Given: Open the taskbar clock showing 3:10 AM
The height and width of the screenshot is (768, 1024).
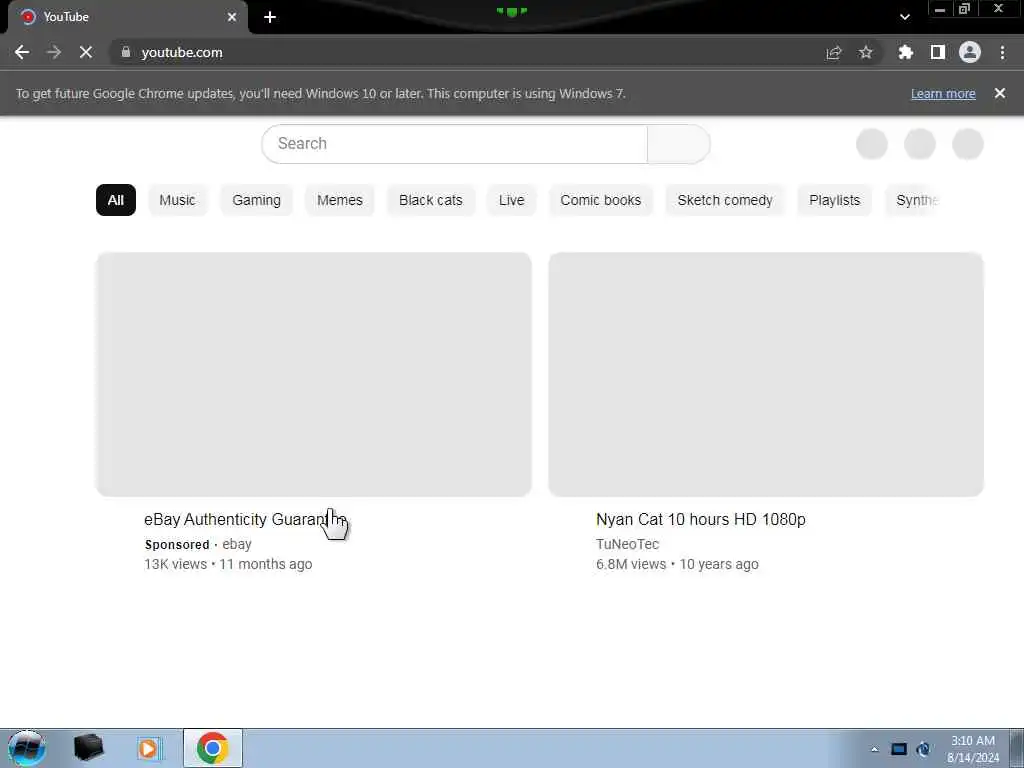Looking at the screenshot, I should tap(972, 749).
